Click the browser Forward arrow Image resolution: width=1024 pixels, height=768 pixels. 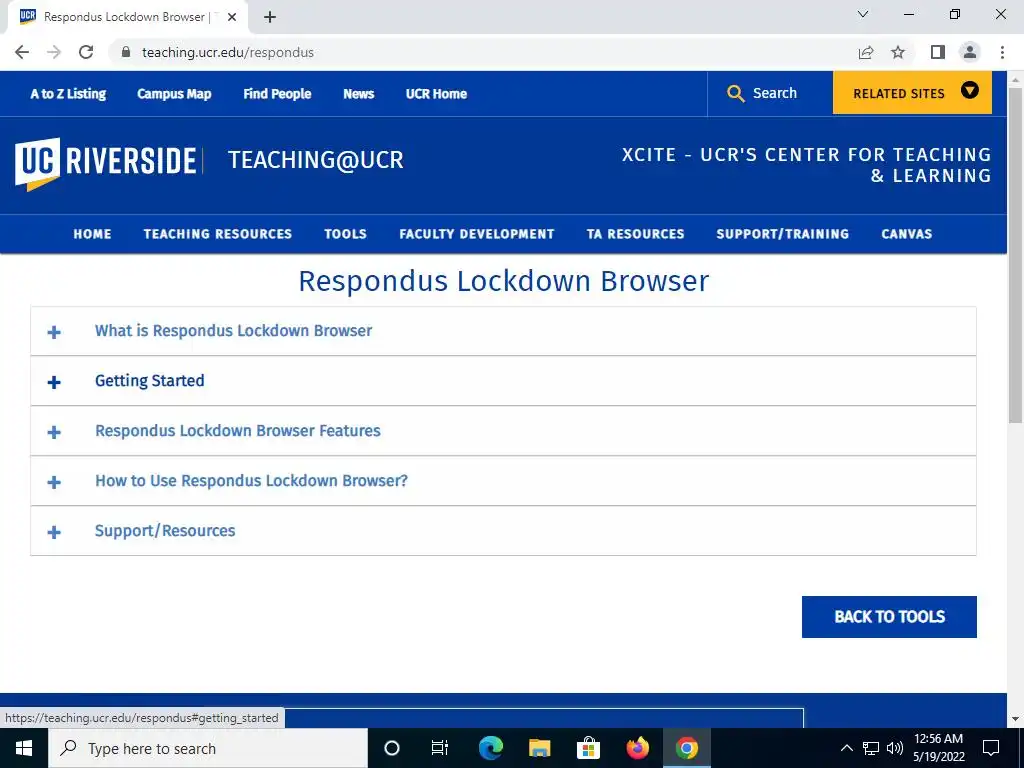[x=54, y=52]
